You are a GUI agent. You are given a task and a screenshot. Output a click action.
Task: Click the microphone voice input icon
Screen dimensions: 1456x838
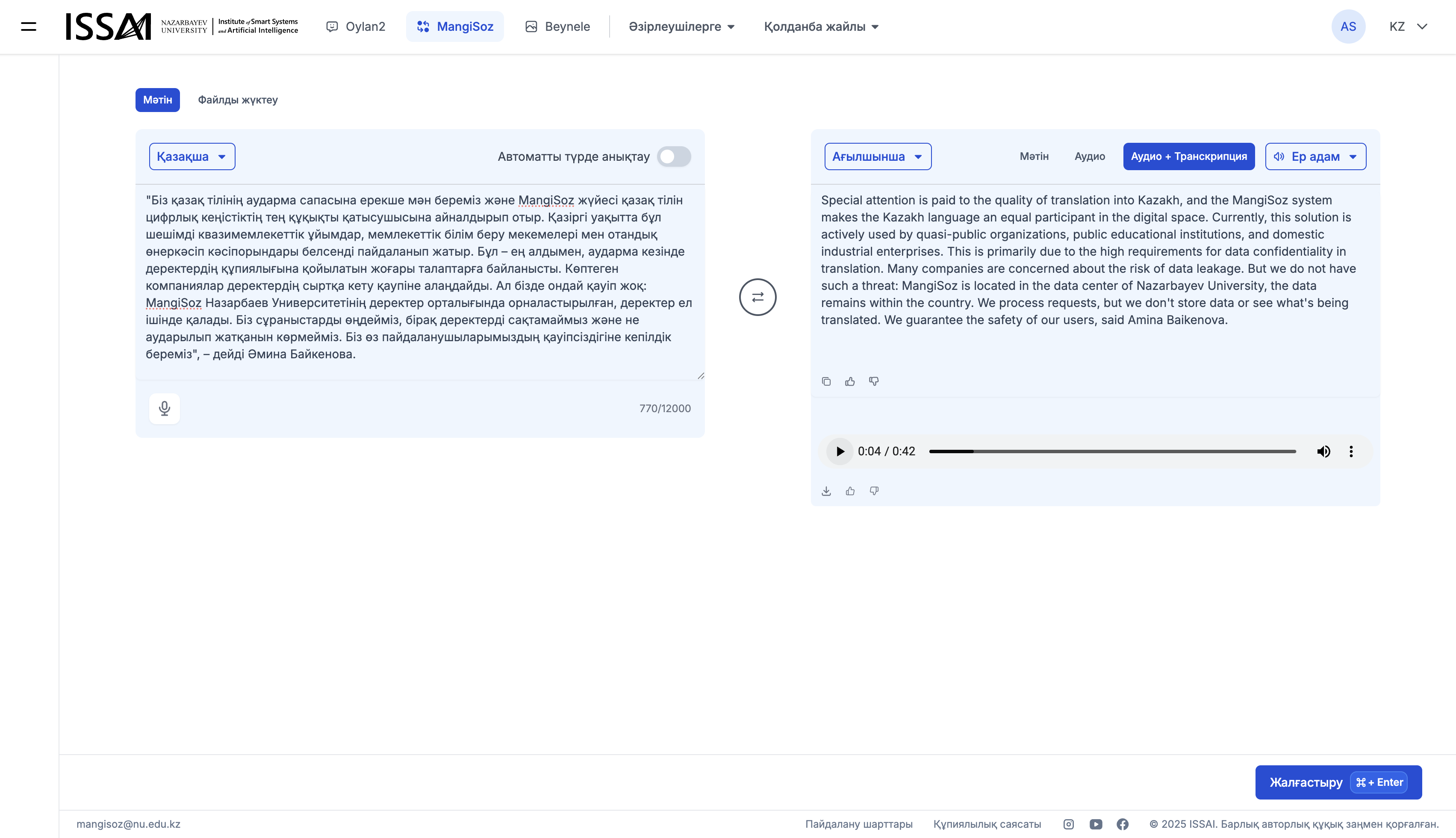point(164,408)
